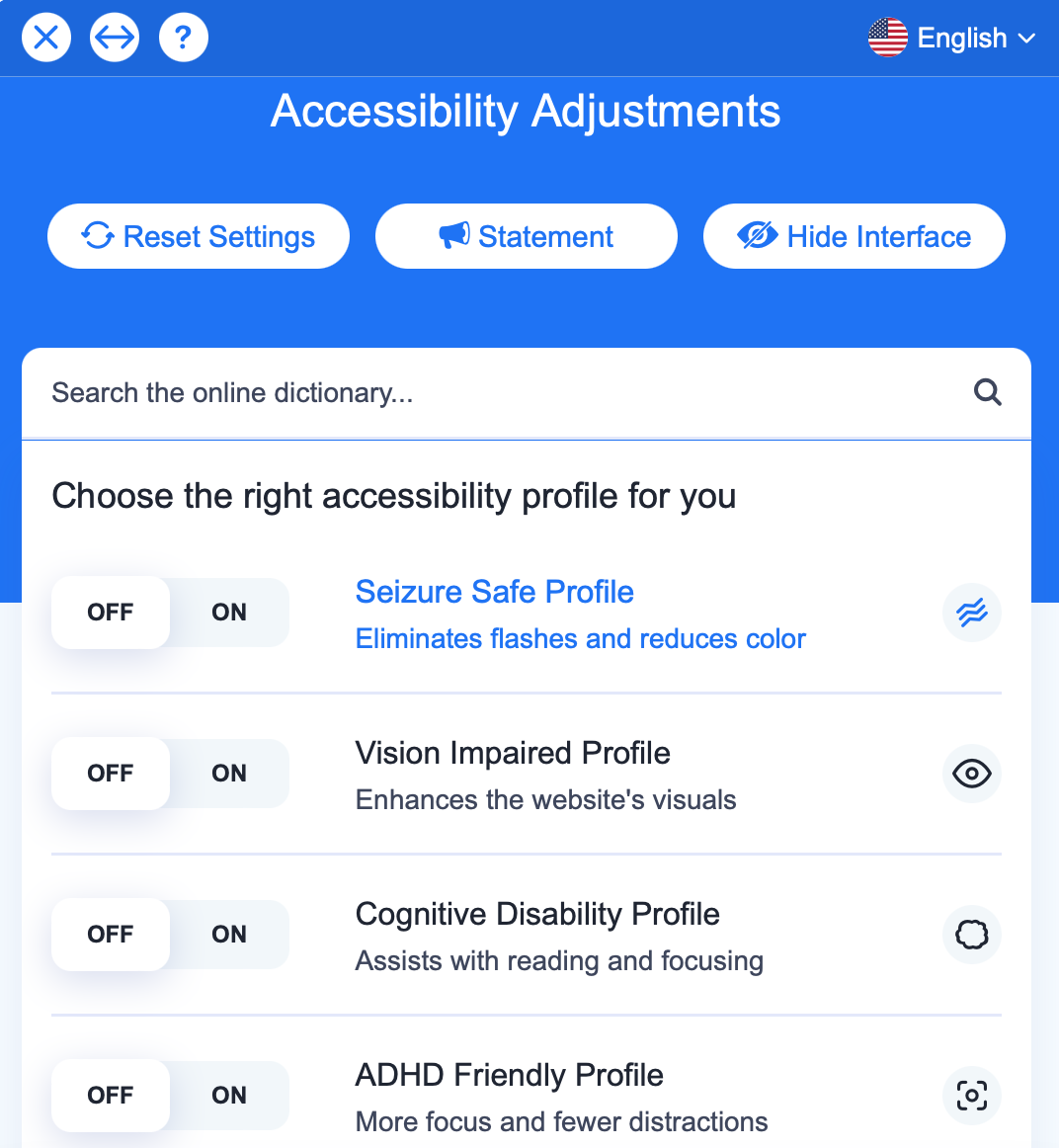Click the Hide Interface button
Viewport: 1059px width, 1148px height.
coord(855,236)
